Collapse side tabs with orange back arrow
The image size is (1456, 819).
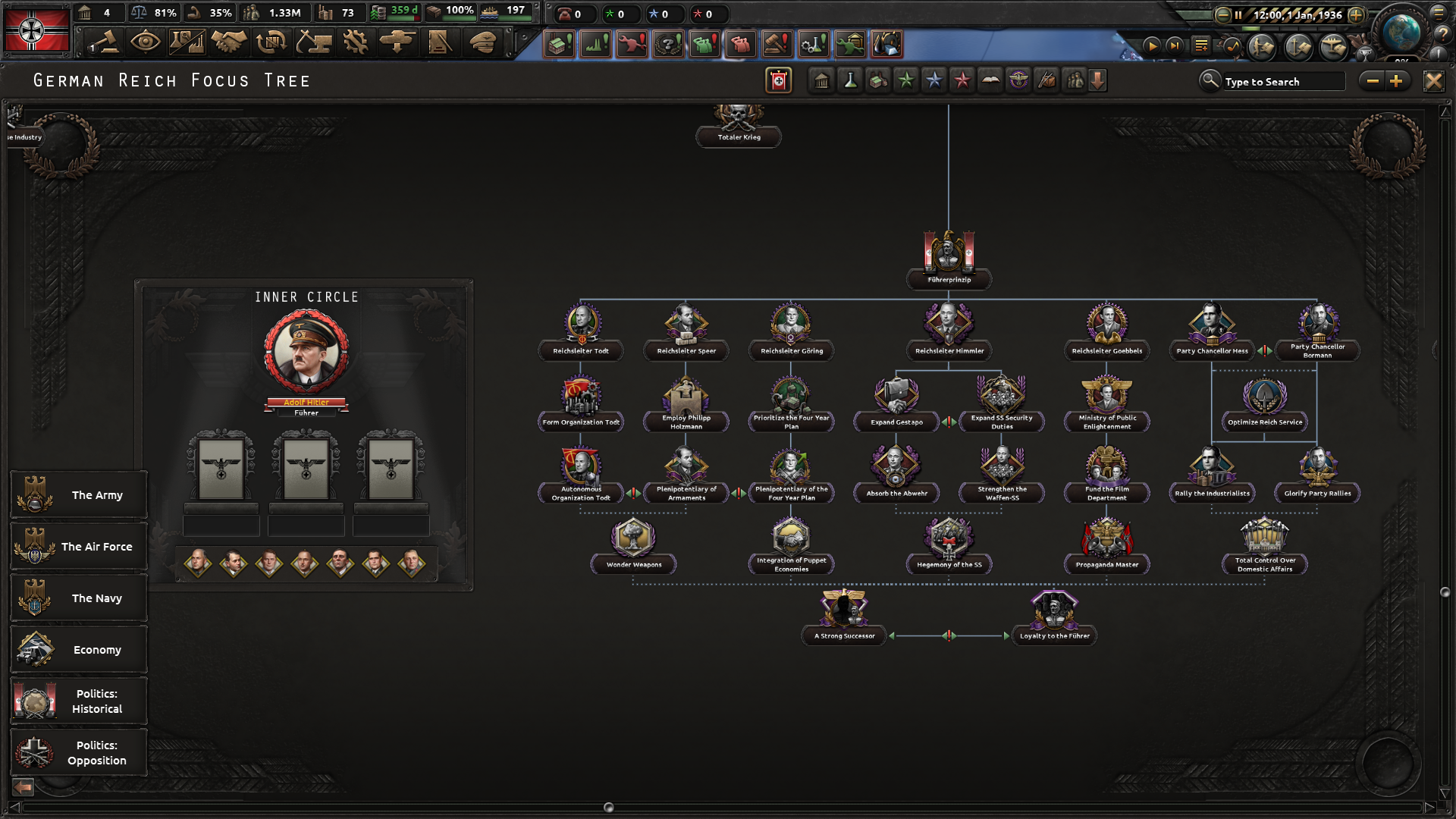pyautogui.click(x=24, y=786)
